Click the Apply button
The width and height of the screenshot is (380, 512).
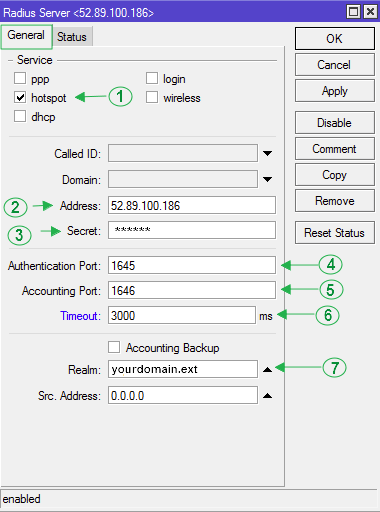click(x=335, y=91)
